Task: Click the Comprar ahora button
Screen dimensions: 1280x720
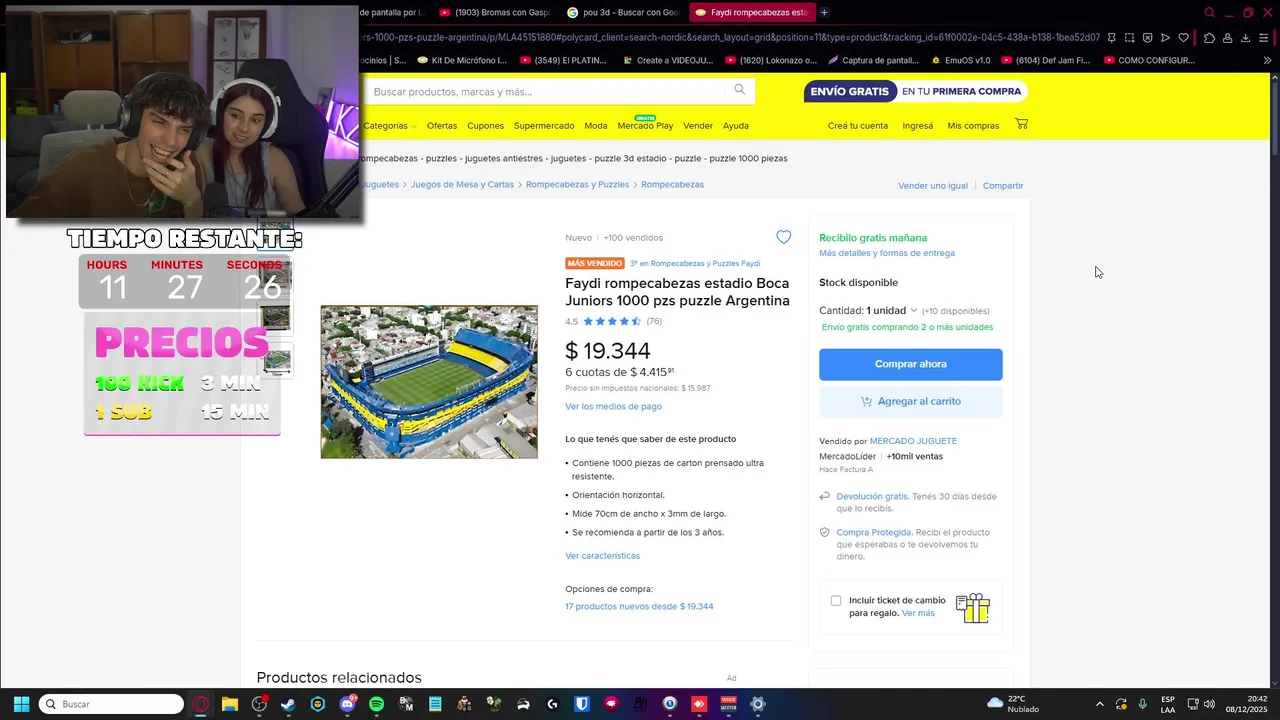Action: click(x=910, y=364)
